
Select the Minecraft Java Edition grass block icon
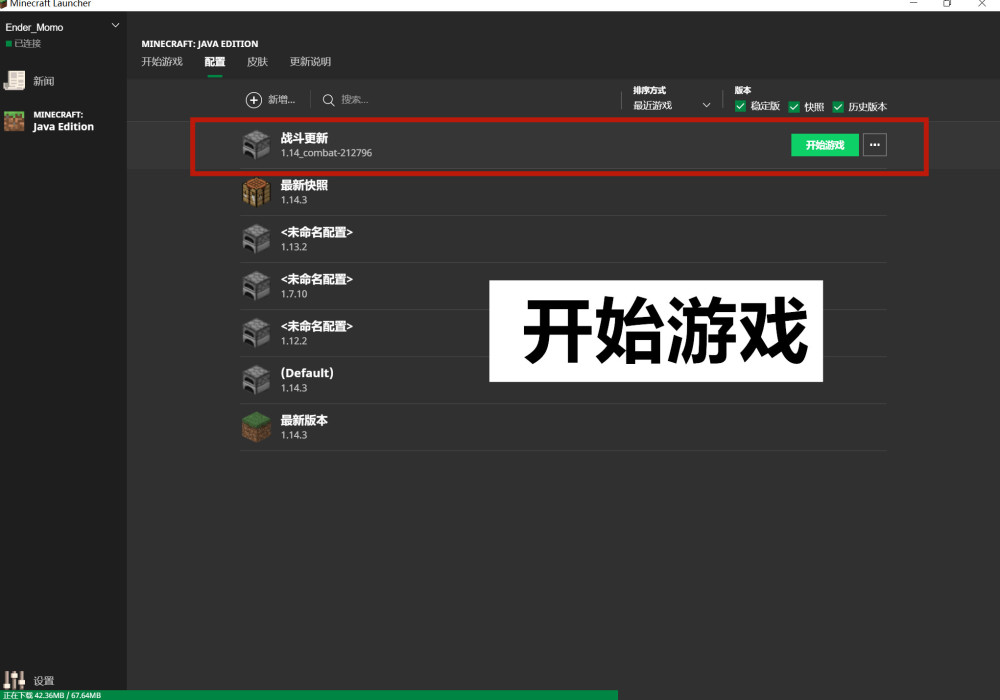tap(14, 120)
